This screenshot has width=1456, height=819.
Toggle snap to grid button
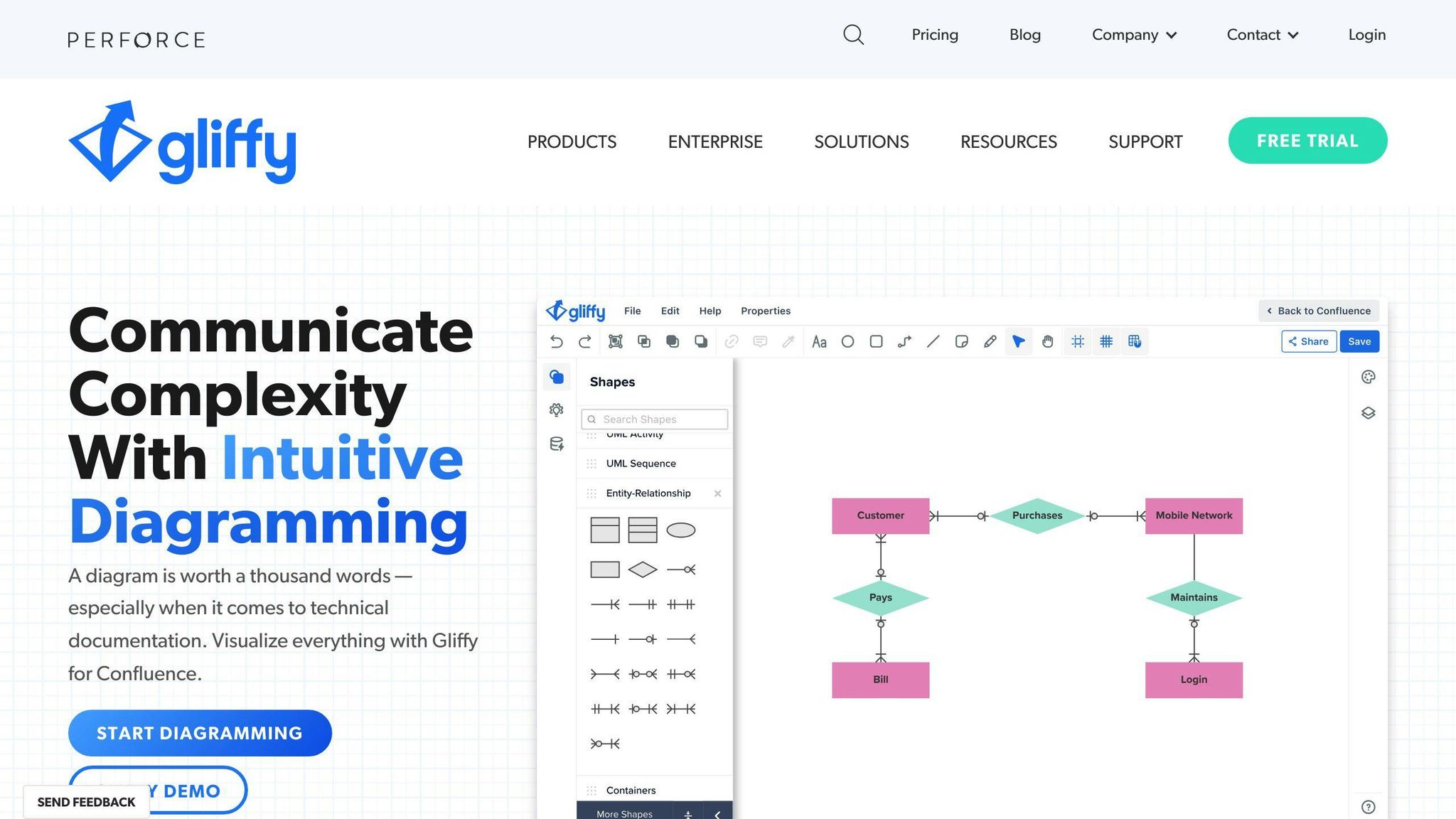pyautogui.click(x=1135, y=342)
